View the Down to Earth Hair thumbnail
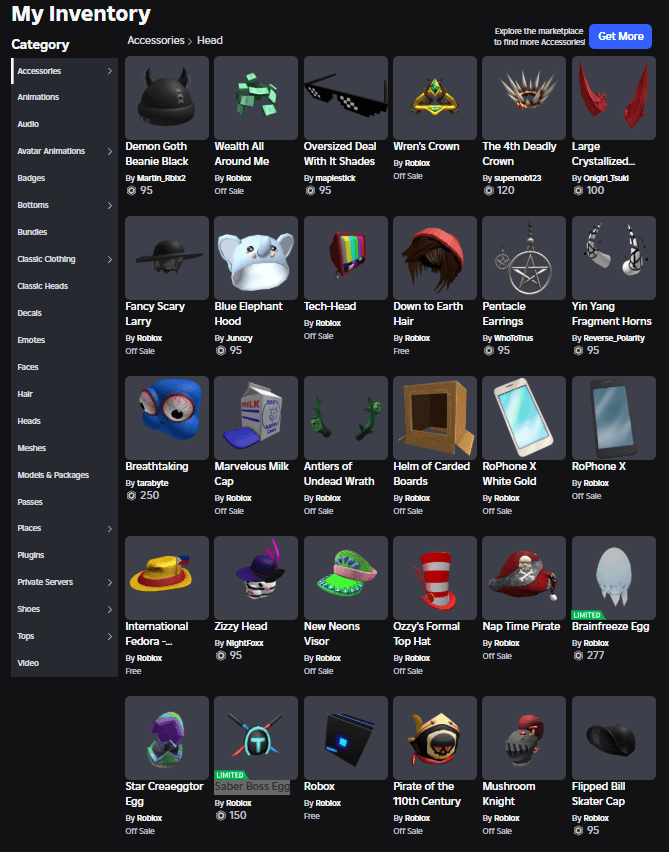Image resolution: width=669 pixels, height=852 pixels. coord(435,258)
